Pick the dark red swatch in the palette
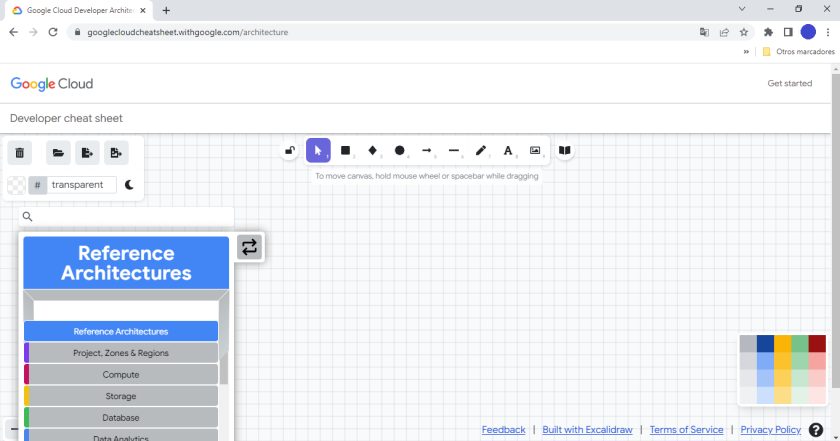Viewport: 840px width, 441px height. [817, 343]
